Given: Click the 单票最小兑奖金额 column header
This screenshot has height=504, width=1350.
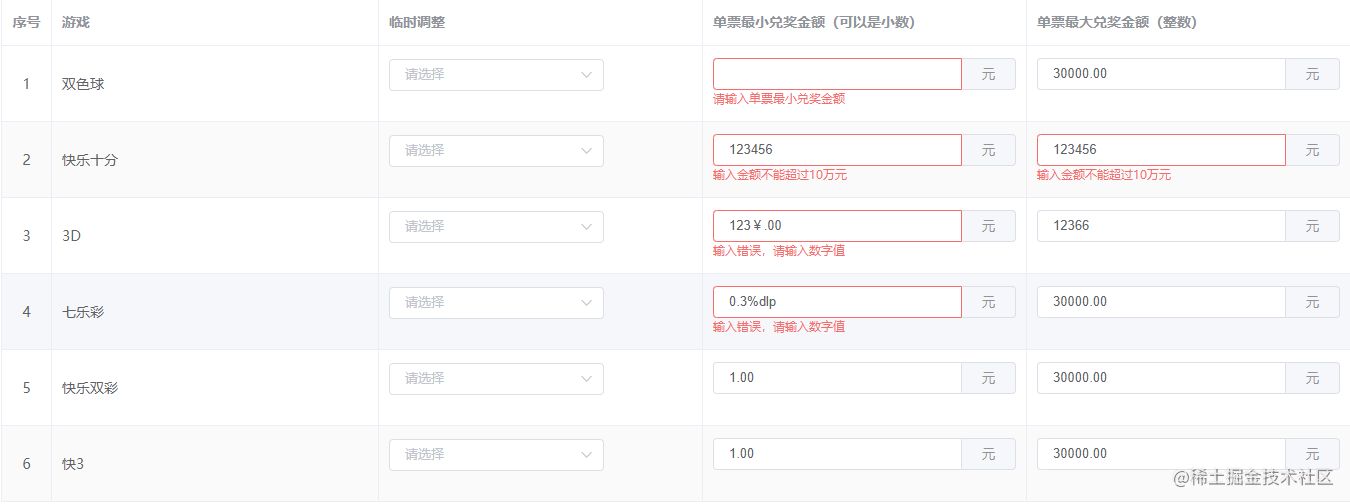Looking at the screenshot, I should coord(814,23).
